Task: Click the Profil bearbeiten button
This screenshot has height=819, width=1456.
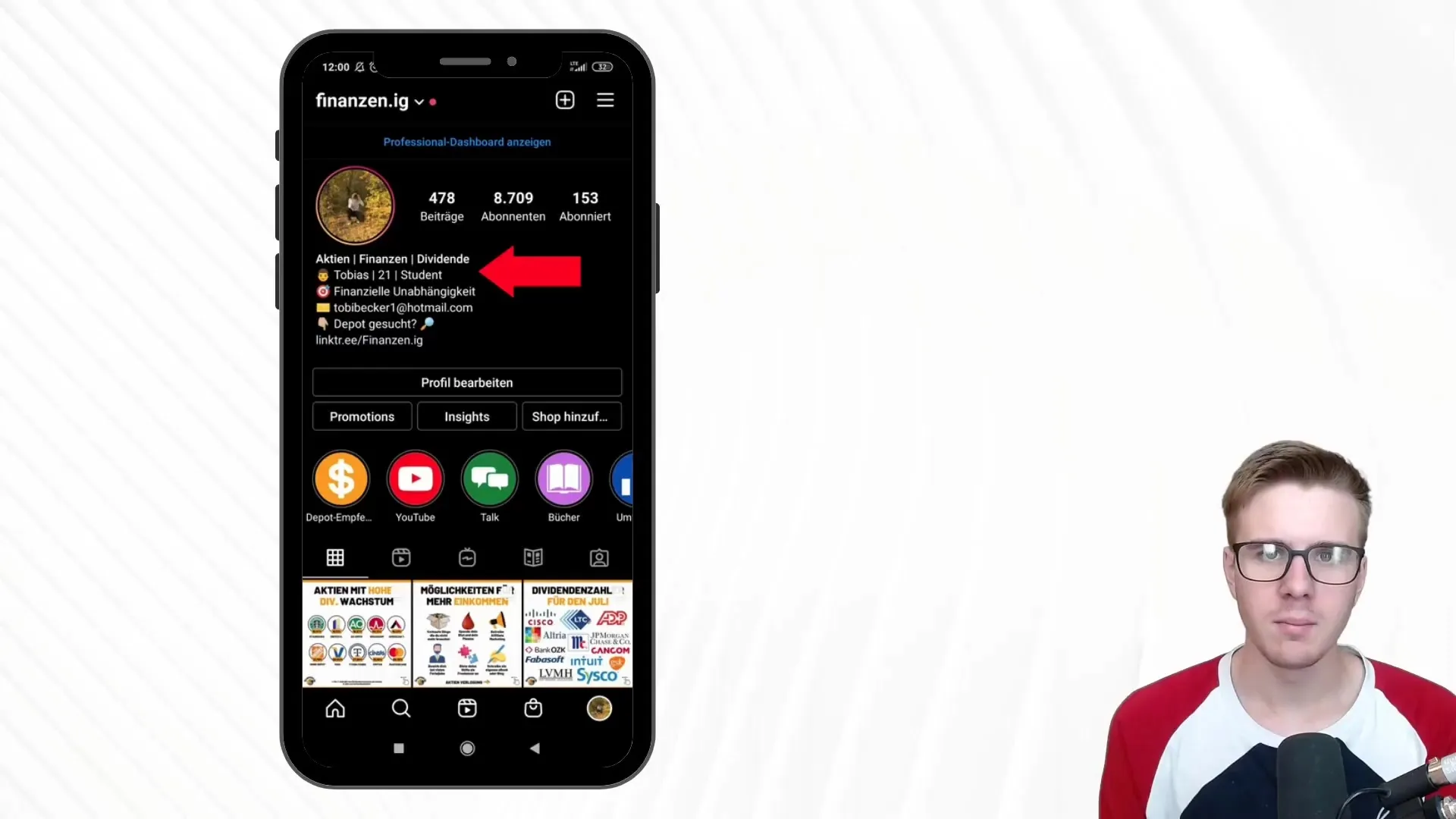Action: (467, 382)
